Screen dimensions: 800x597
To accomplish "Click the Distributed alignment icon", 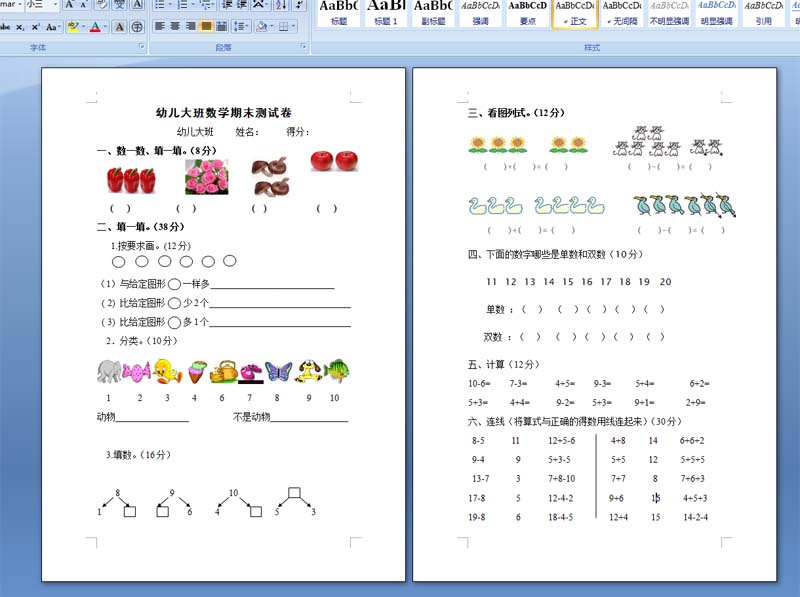I will (x=221, y=26).
